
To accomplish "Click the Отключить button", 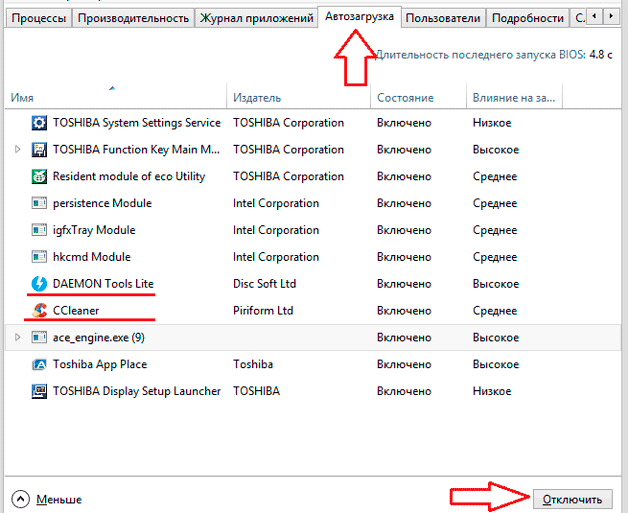I will (572, 499).
